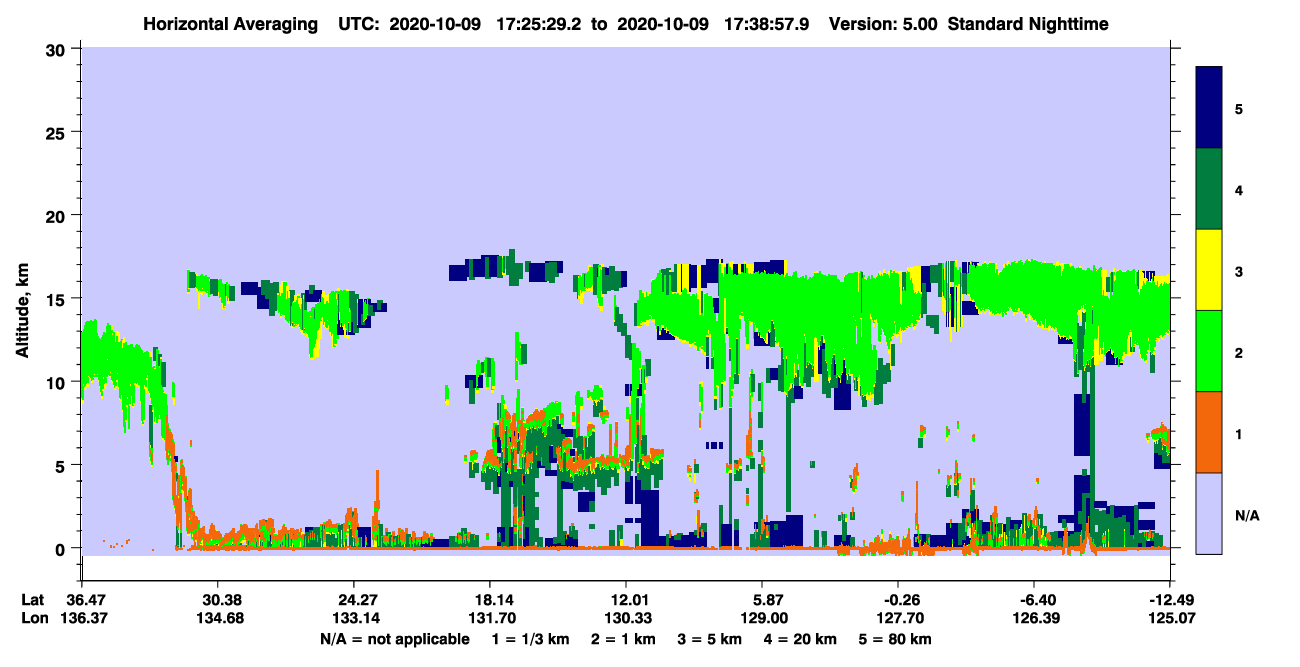This screenshot has width=1300, height=667.
Task: Click longitude value 127.70
Action: click(x=898, y=618)
